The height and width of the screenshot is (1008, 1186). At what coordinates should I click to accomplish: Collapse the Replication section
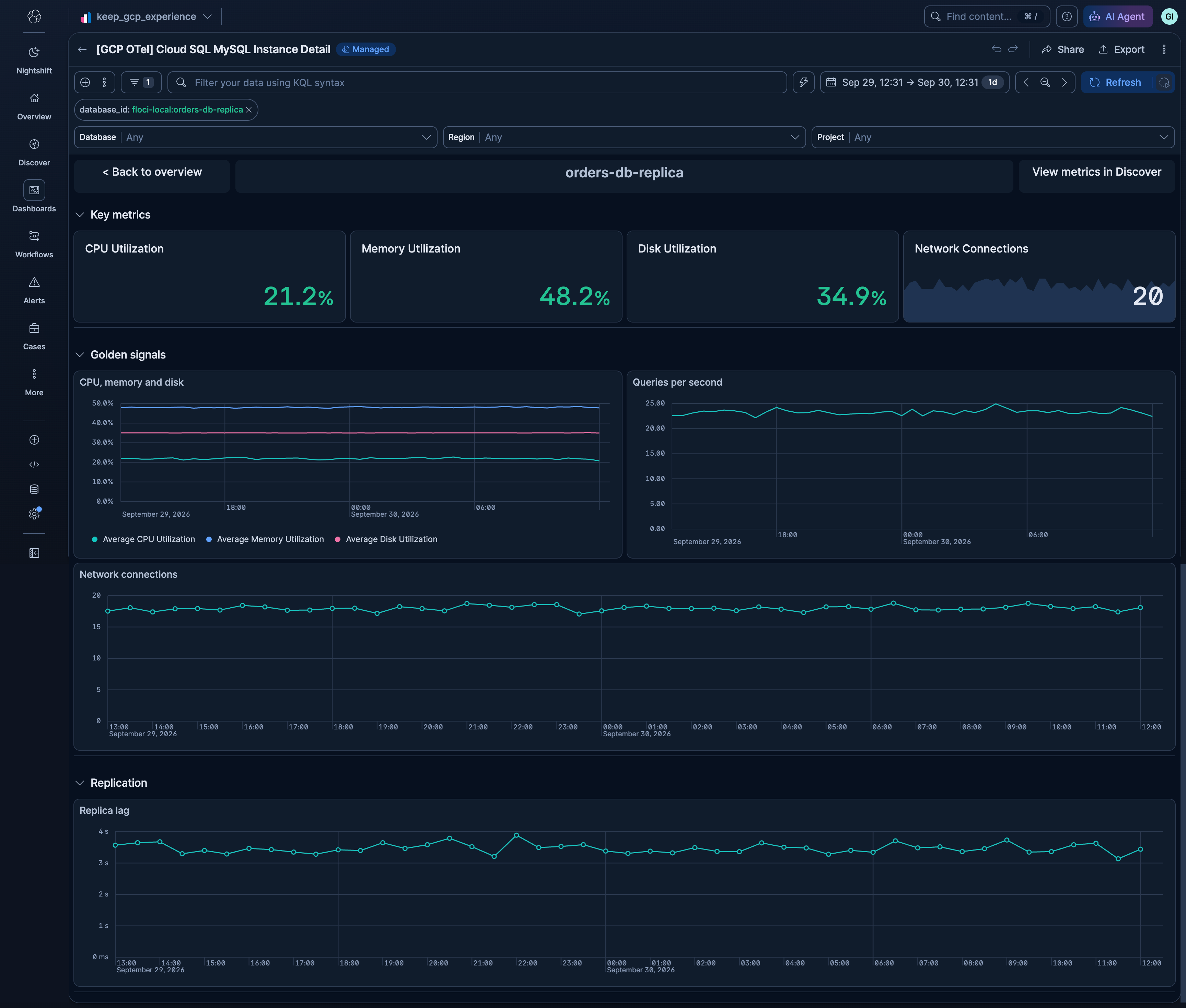80,783
